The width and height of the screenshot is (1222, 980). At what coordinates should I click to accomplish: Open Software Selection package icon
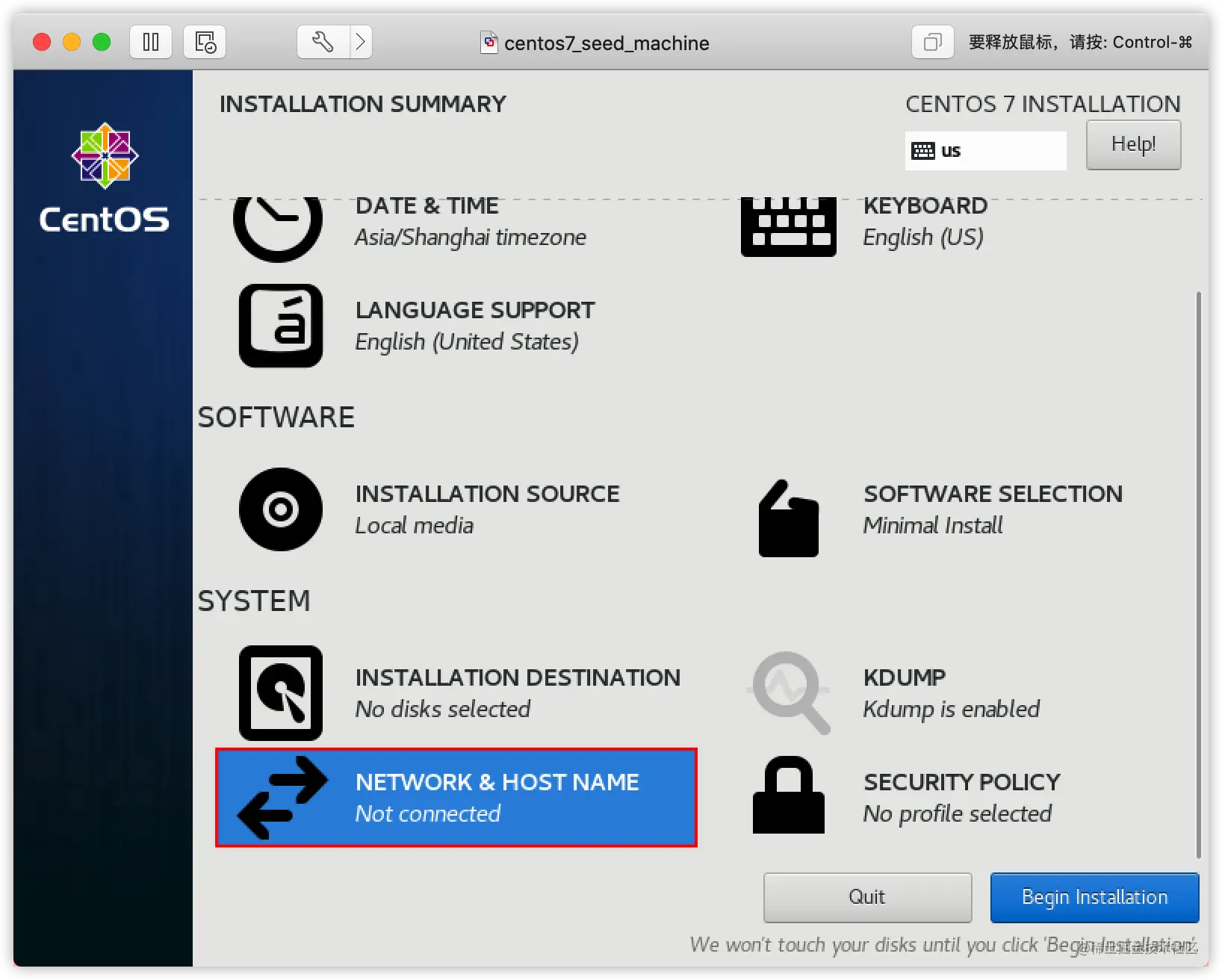click(x=789, y=518)
